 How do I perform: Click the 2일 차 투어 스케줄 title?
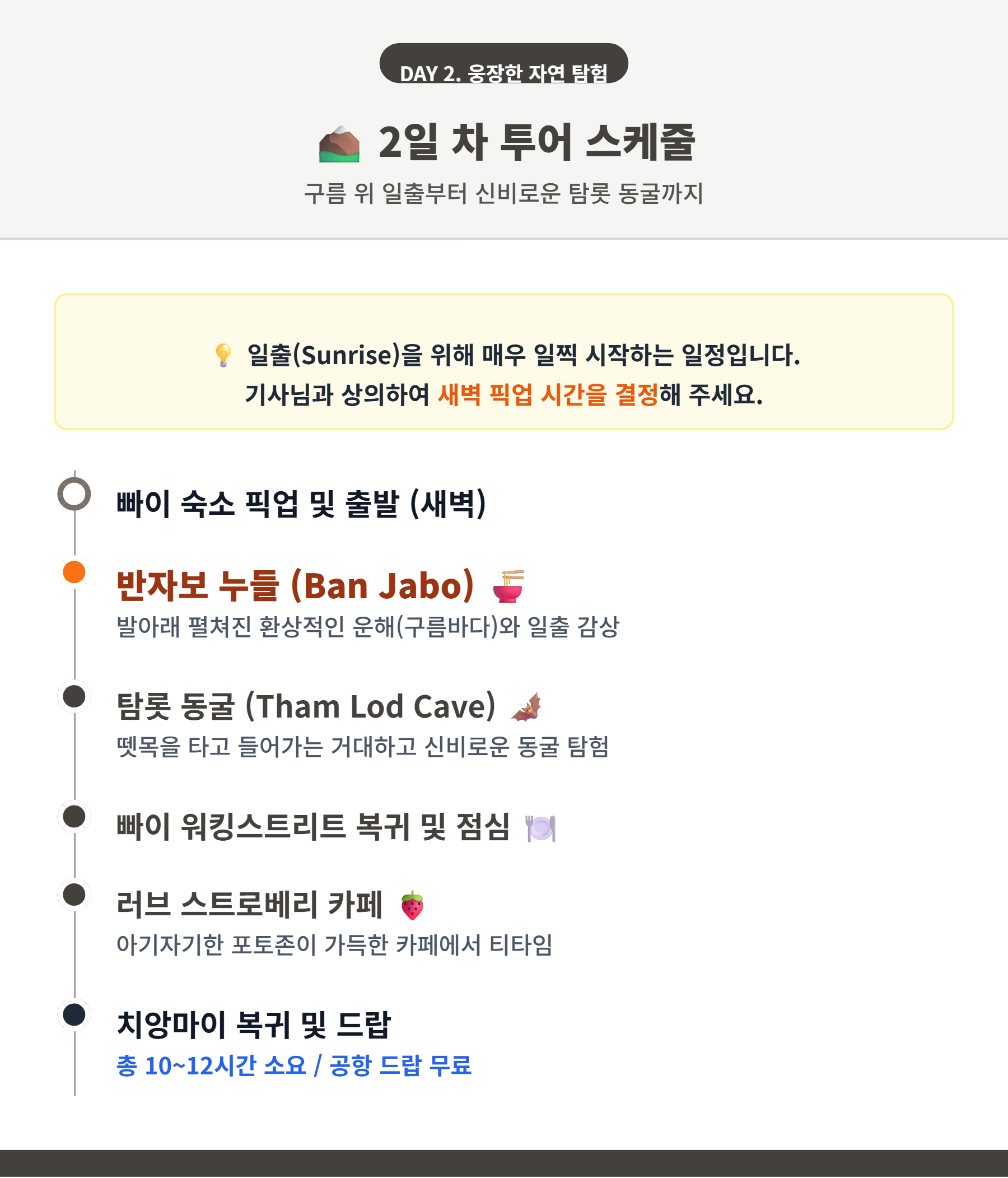pyautogui.click(x=536, y=142)
